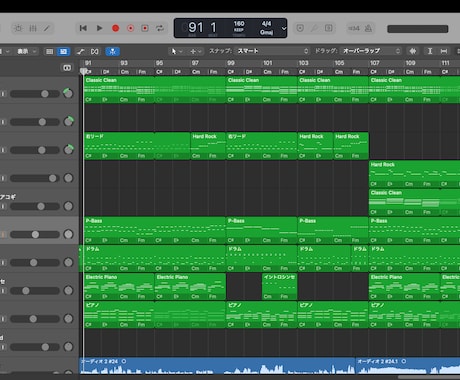Screen dimensions: 460x380
Task: Click the loop circle on オーディオ 2 #24.1
Action: 404,361
